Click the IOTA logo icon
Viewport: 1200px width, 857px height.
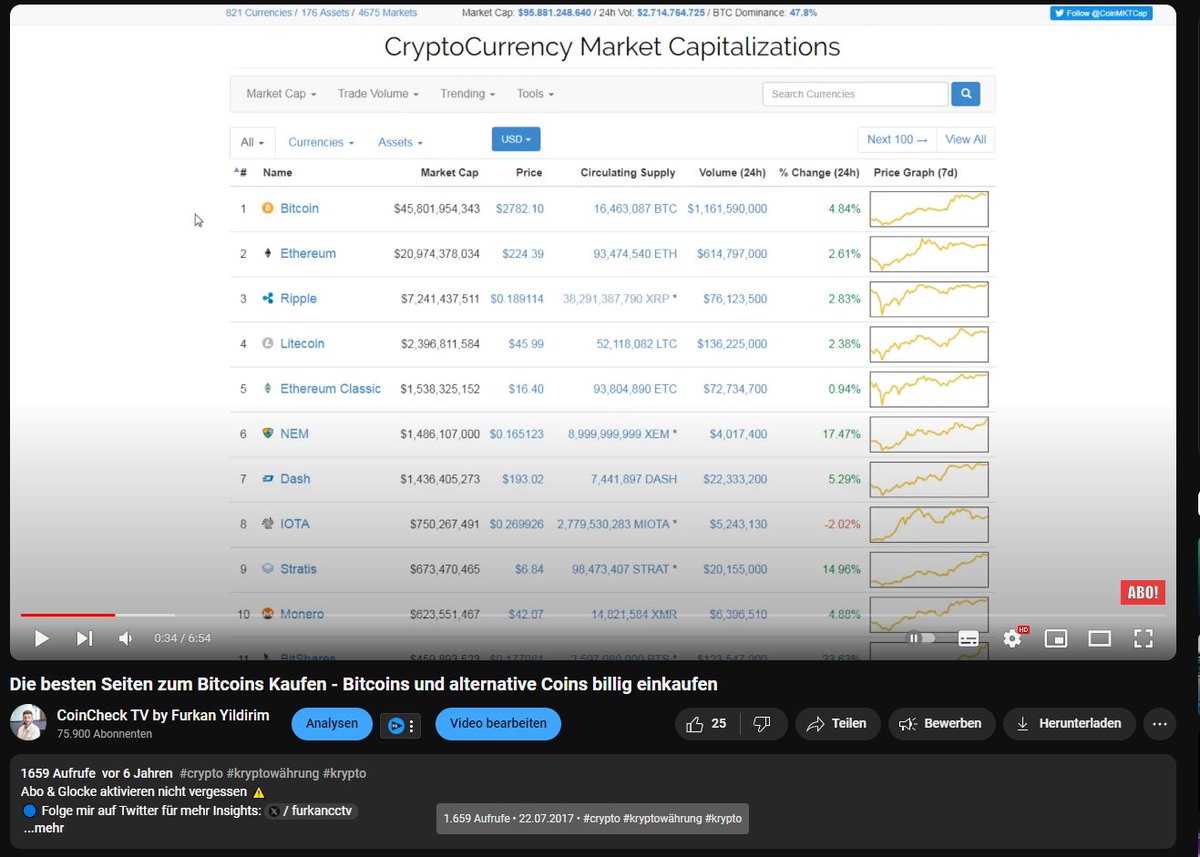click(x=267, y=523)
